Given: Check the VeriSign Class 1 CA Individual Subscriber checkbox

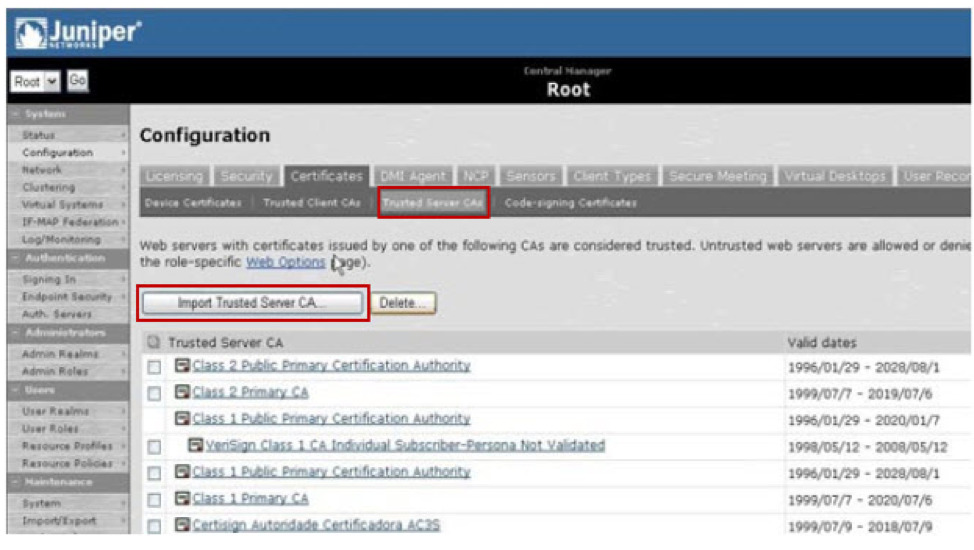Looking at the screenshot, I should coord(154,447).
